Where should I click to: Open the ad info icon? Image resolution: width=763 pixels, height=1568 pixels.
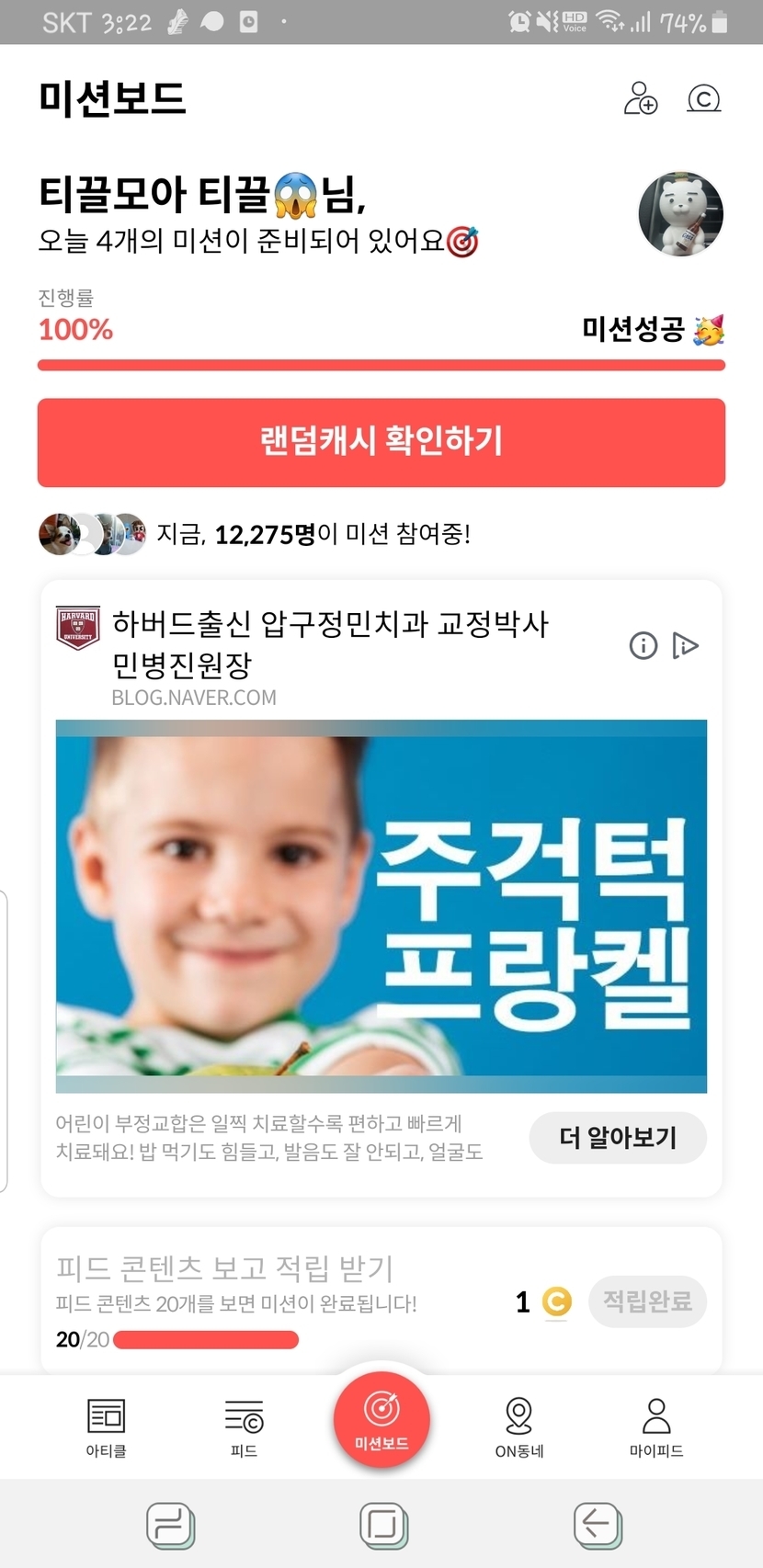[x=643, y=645]
